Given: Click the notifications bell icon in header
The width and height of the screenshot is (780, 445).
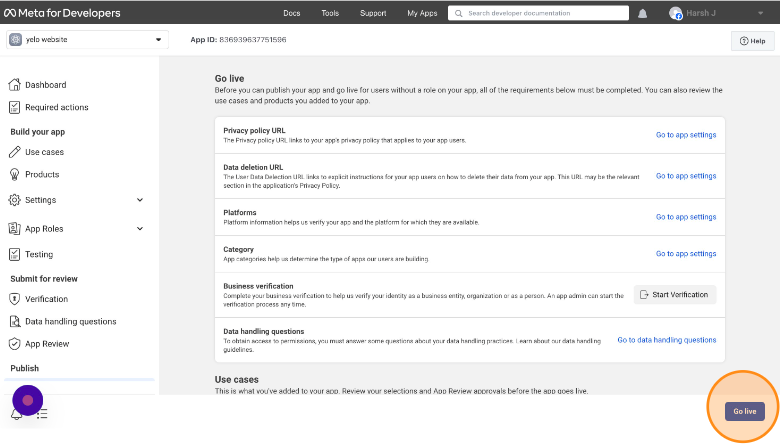Looking at the screenshot, I should coord(642,14).
